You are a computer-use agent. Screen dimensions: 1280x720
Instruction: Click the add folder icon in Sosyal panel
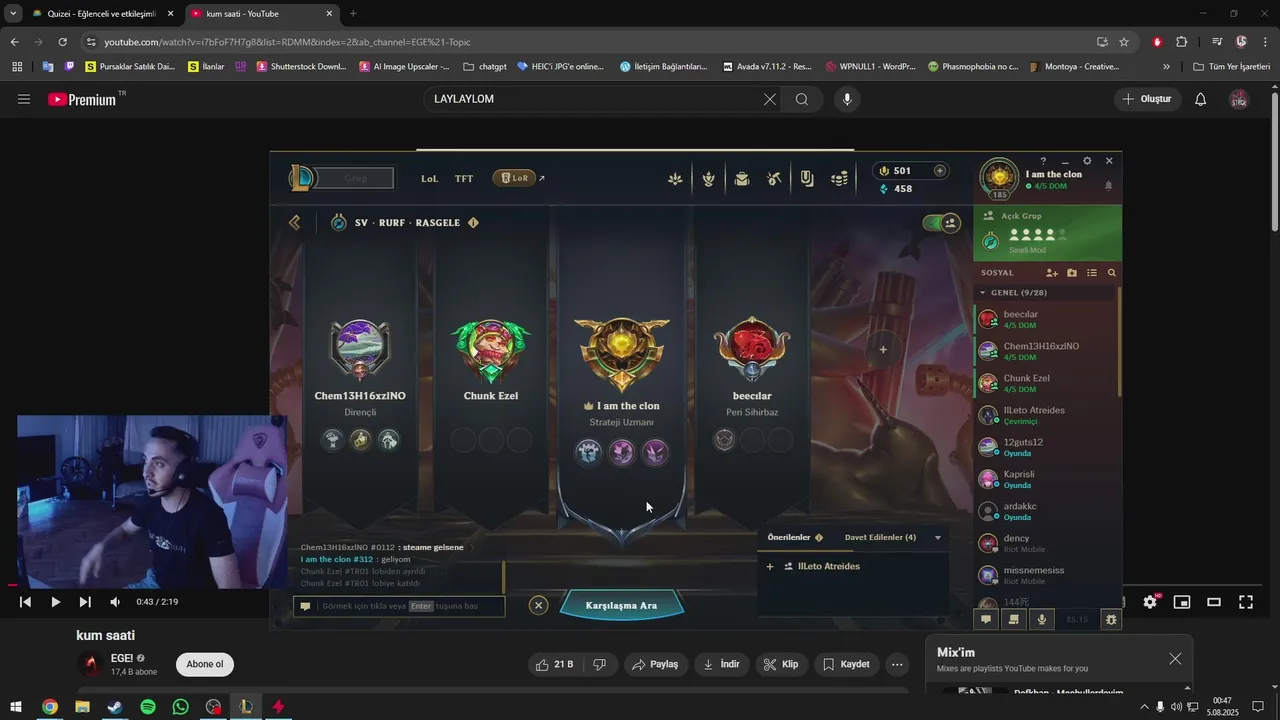1072,273
